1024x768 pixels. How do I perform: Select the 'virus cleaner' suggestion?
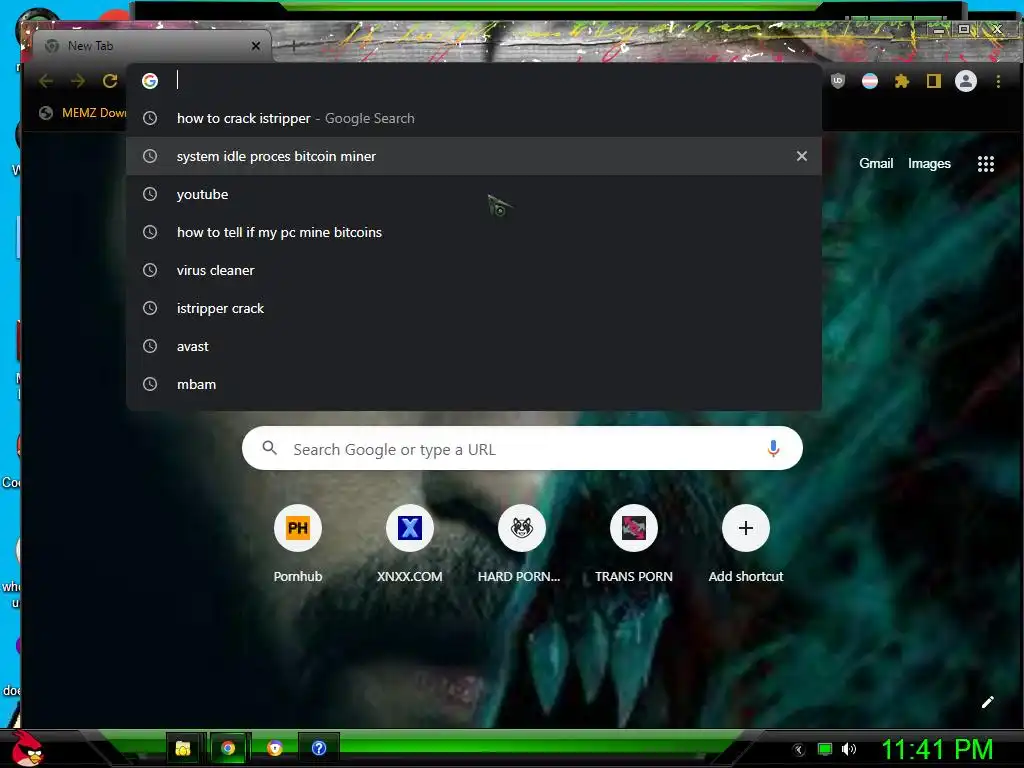pyautogui.click(x=473, y=270)
